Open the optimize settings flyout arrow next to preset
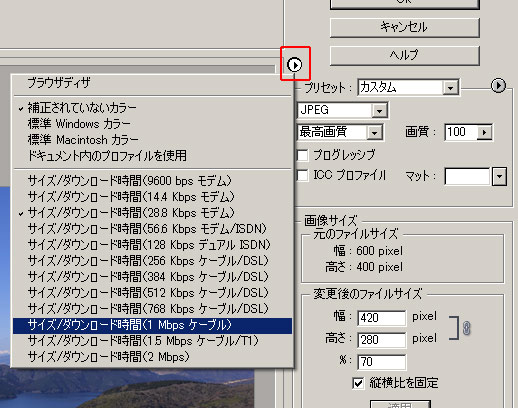This screenshot has width=518, height=408. (x=498, y=85)
